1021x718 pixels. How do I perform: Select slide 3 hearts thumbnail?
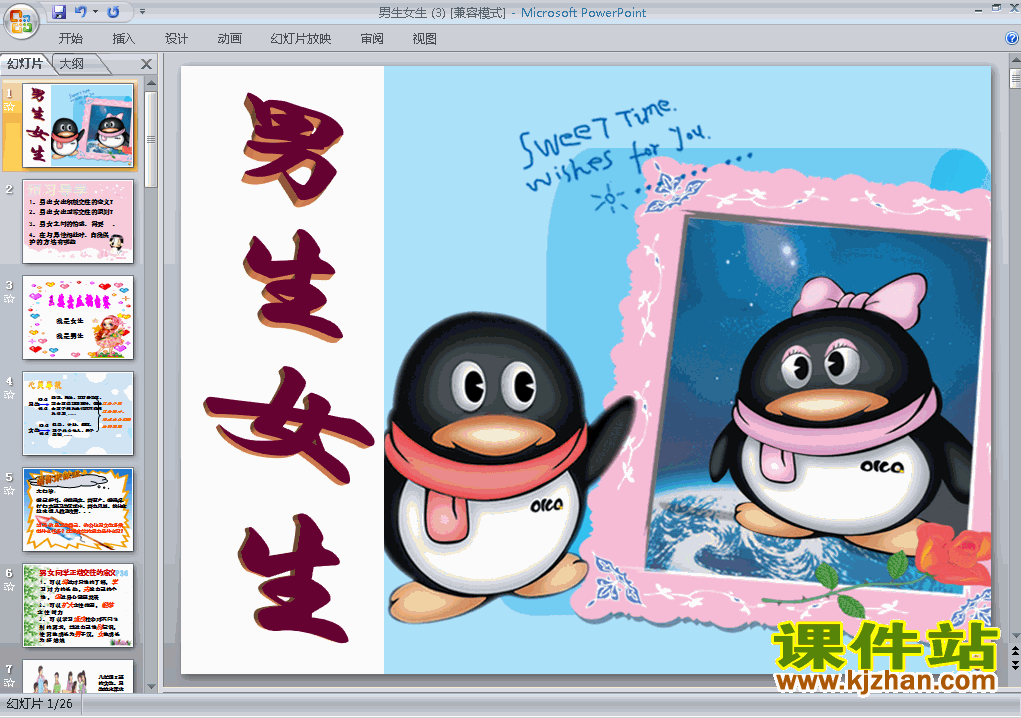click(78, 317)
